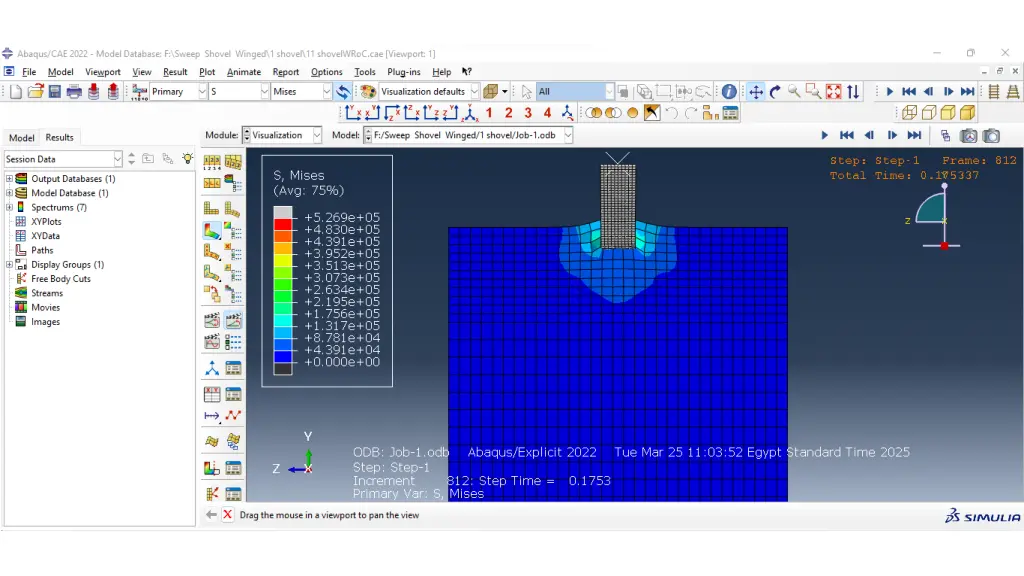
Task: Open the Module Visualization dropdown
Action: (317, 135)
